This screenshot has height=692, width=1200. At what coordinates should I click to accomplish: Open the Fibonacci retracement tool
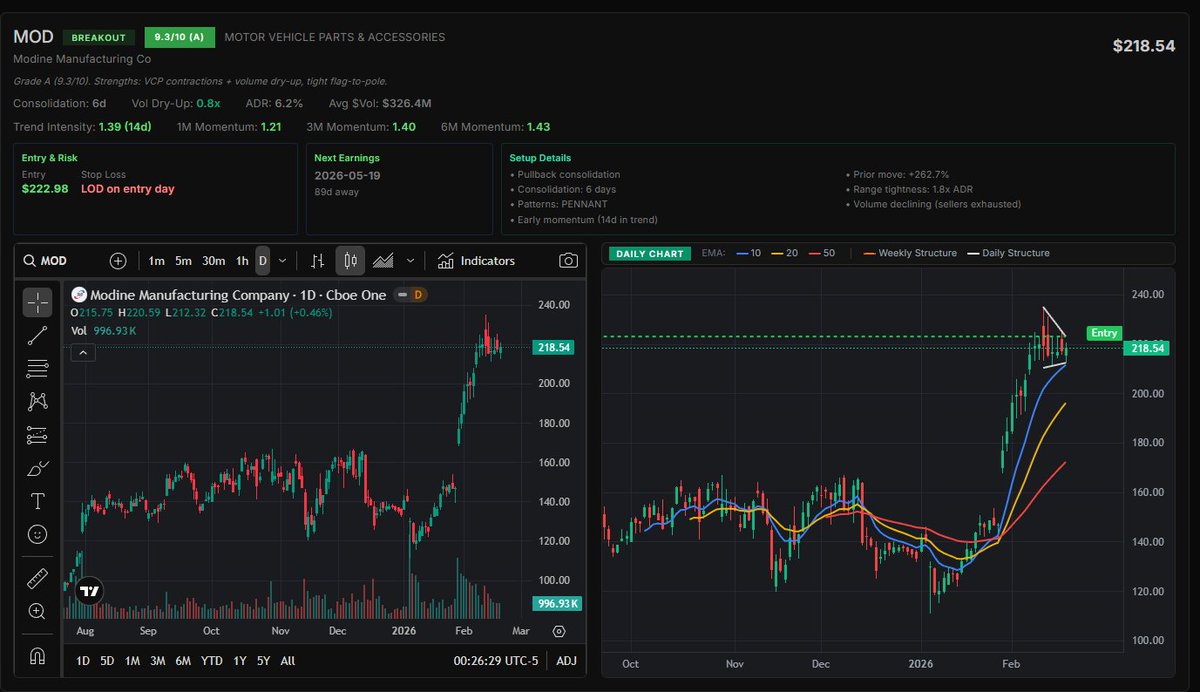click(38, 369)
